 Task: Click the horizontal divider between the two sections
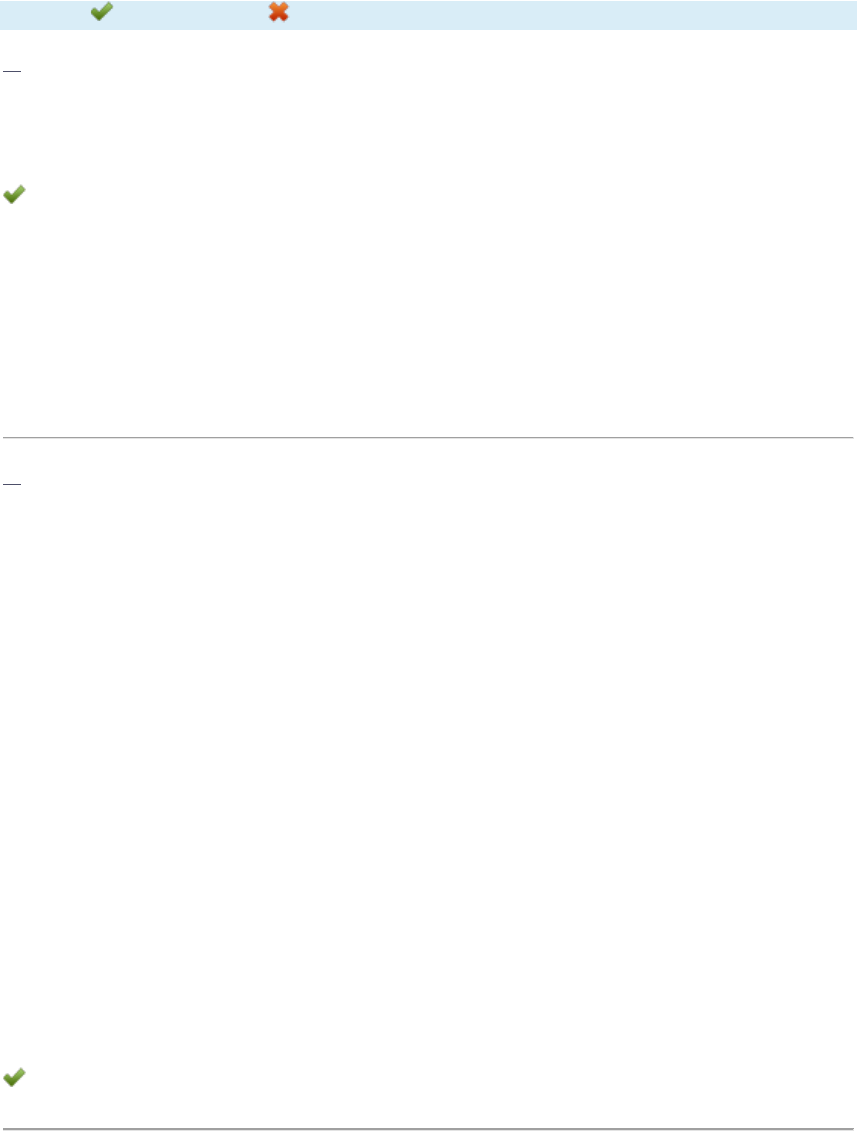(x=428, y=438)
